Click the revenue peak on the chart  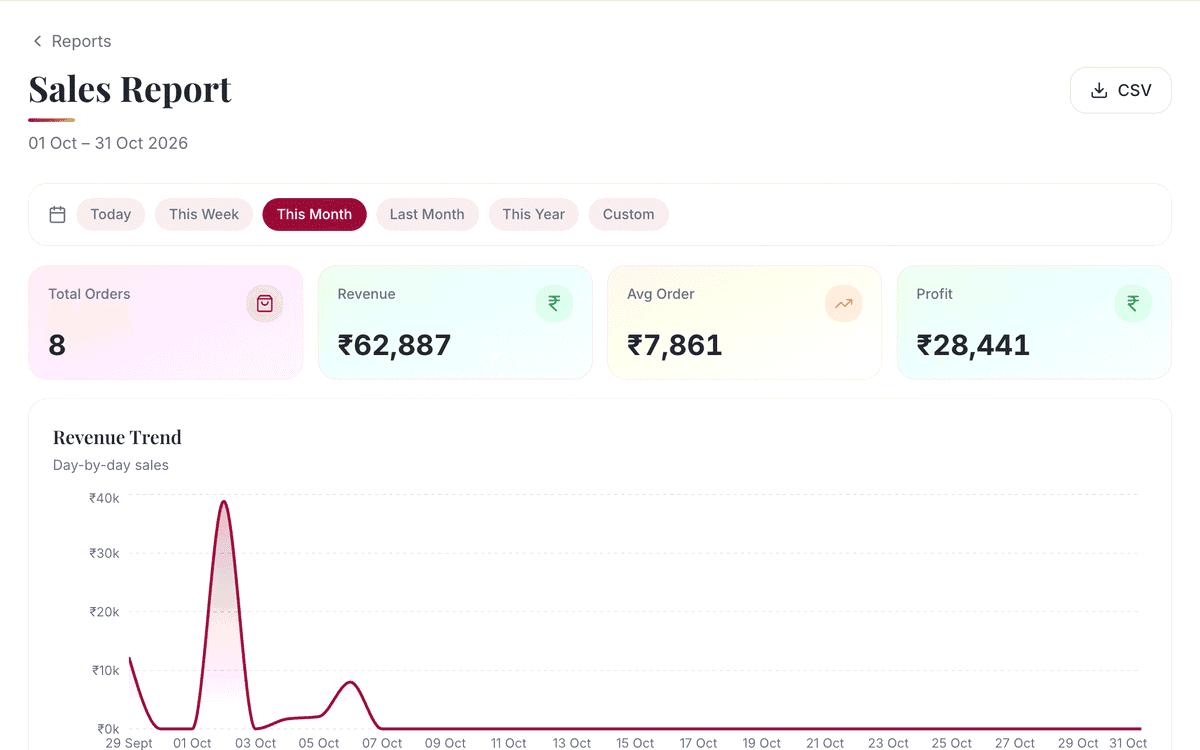pos(224,502)
